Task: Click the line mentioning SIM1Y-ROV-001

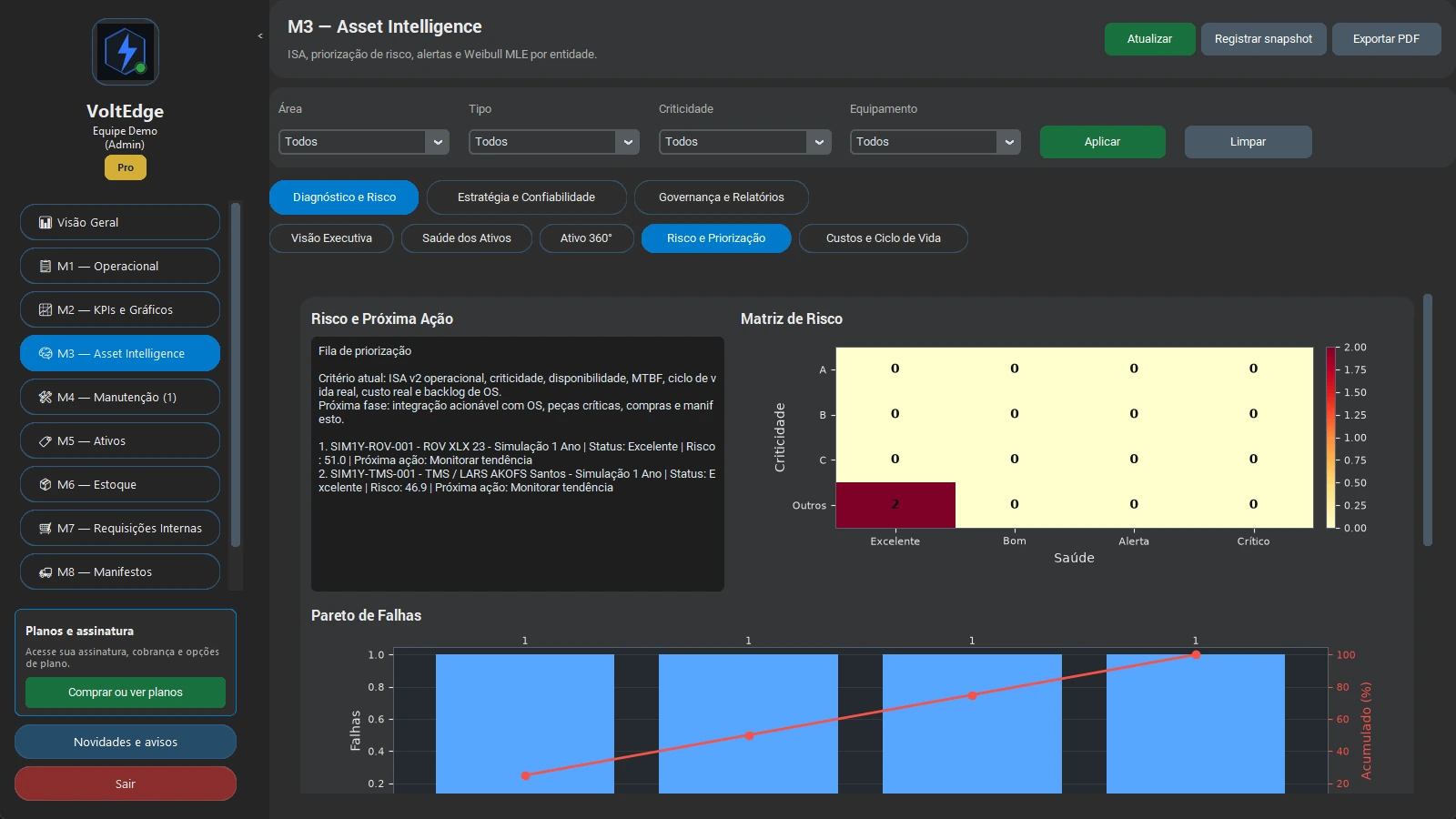Action: tap(517, 453)
